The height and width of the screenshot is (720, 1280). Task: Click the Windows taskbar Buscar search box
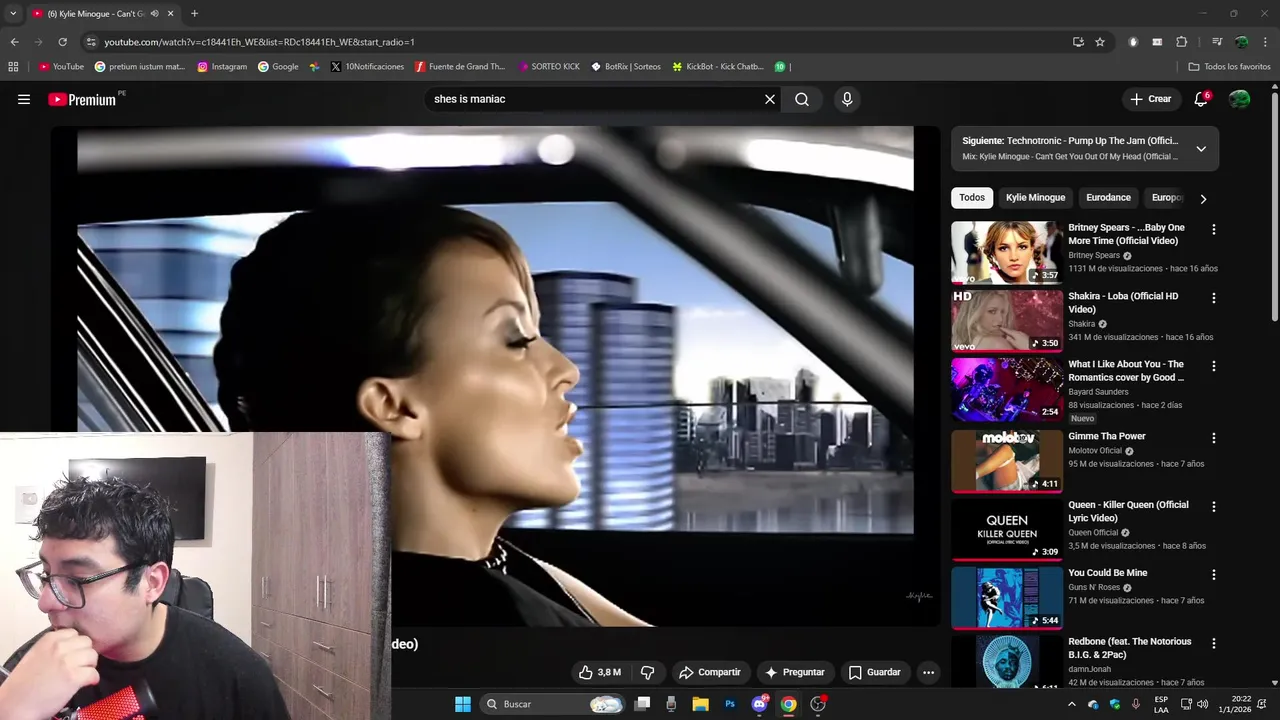click(x=550, y=704)
